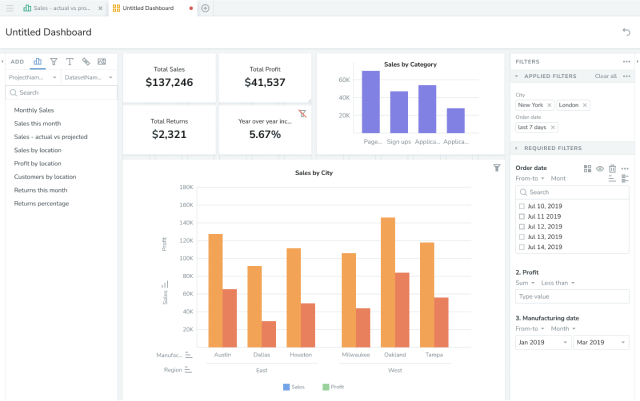Select the image widget icon in Add toolbar

[102, 61]
